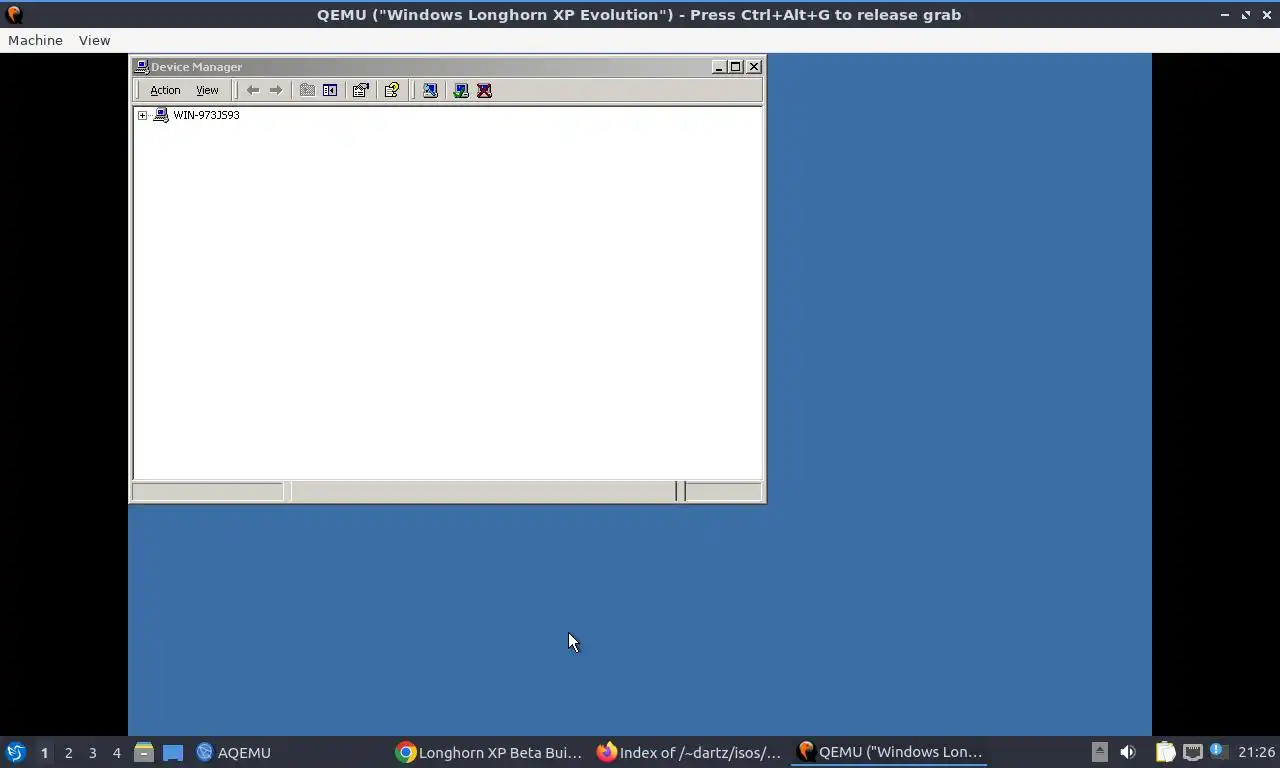The height and width of the screenshot is (768, 1280).
Task: Switch to workspace 4
Action: 116,752
